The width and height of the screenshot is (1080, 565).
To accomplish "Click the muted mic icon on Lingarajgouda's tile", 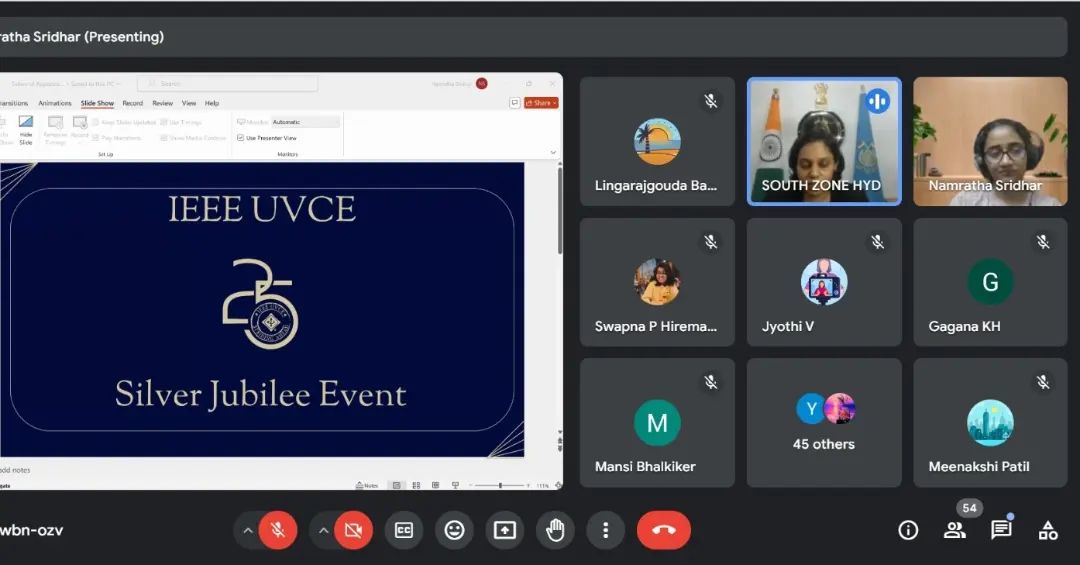I will pyautogui.click(x=711, y=101).
